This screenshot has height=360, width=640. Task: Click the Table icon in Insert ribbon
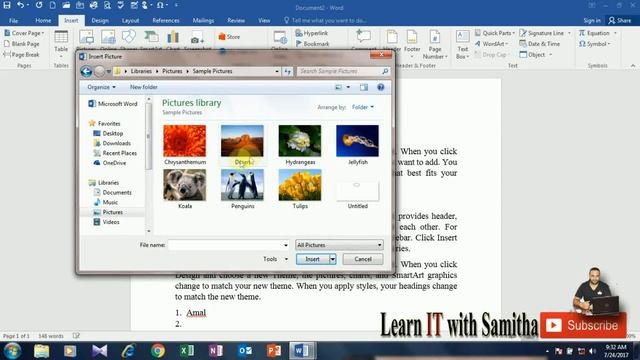click(61, 38)
